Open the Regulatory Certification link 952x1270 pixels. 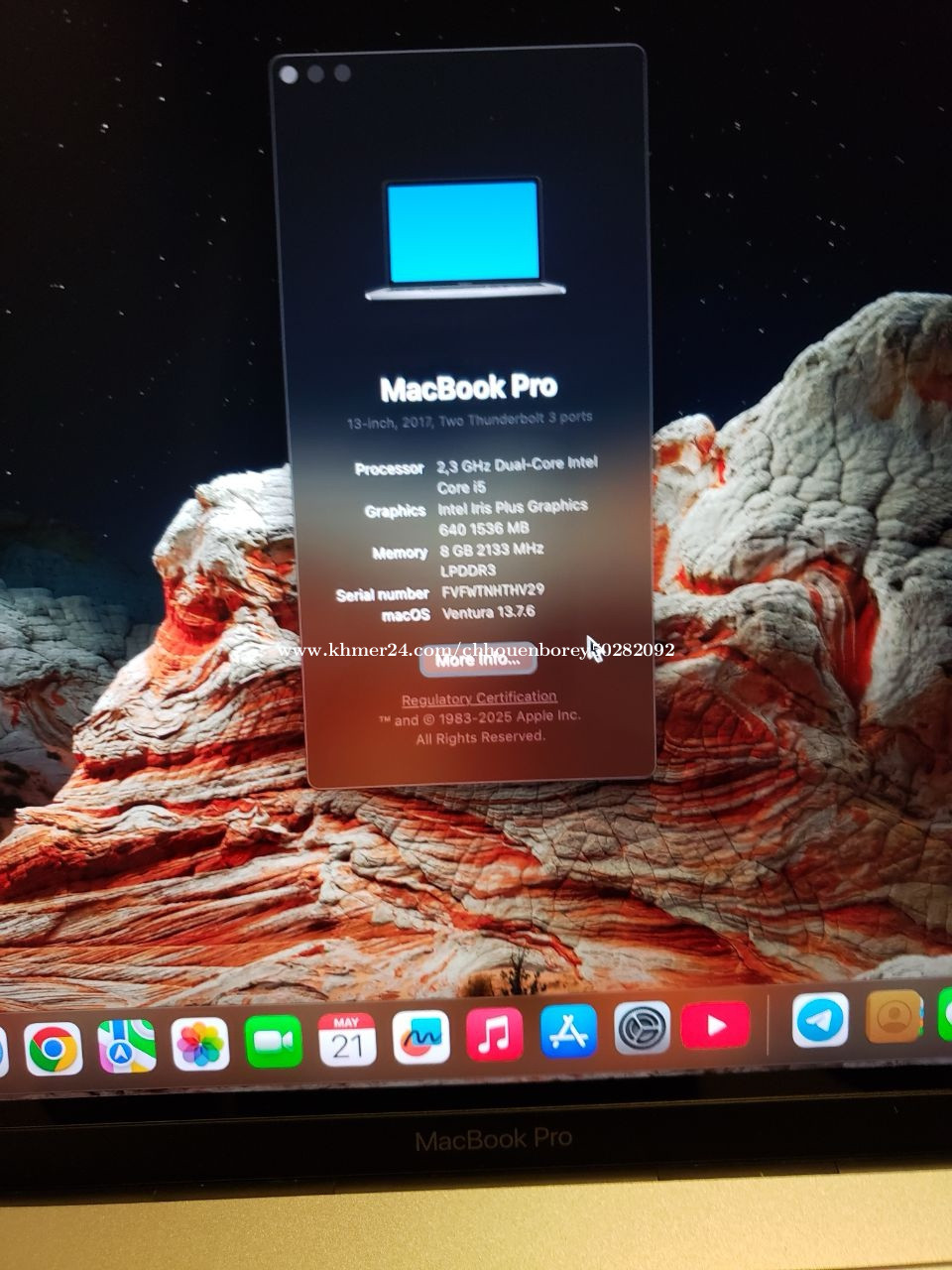pos(479,698)
